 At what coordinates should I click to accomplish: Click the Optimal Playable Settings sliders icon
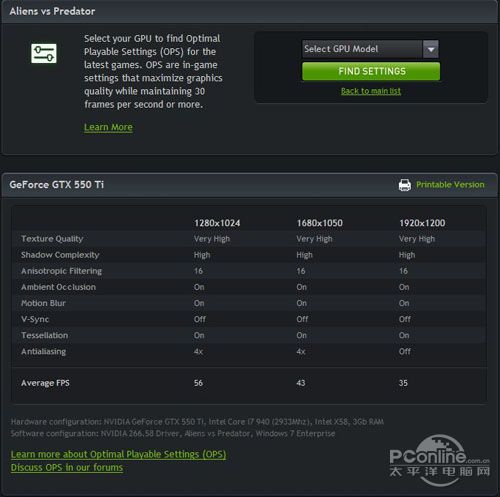(44, 53)
